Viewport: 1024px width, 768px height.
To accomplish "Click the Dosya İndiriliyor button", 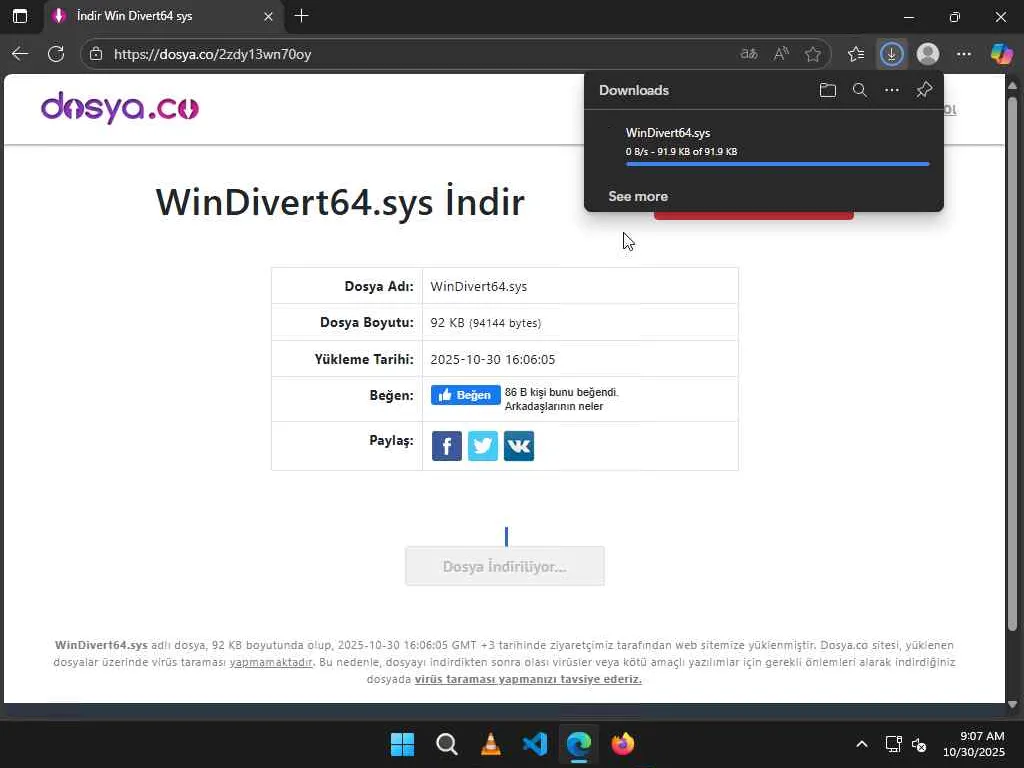I will (505, 566).
